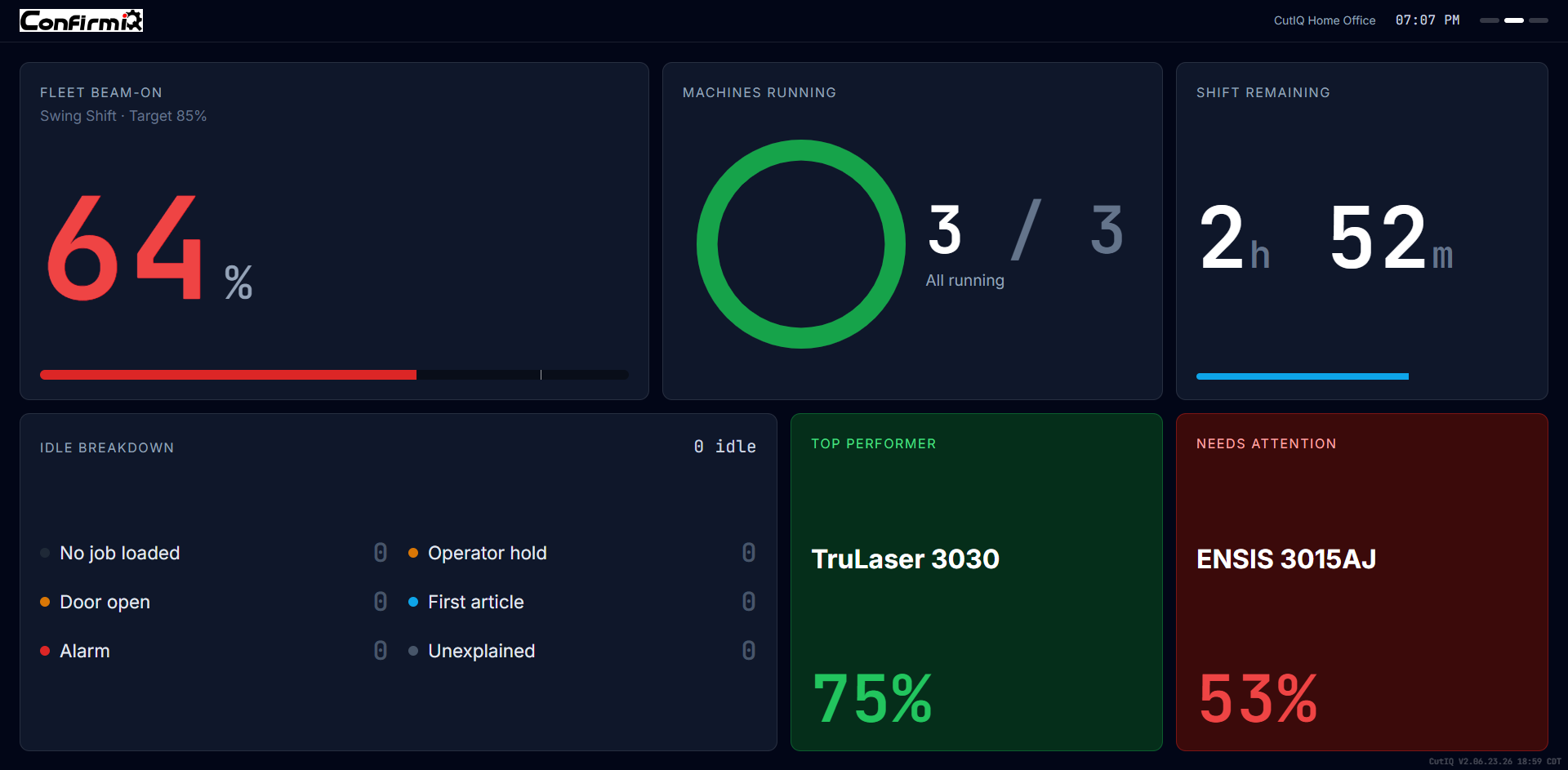
Task: Click the blue dot beside First article
Action: pos(413,602)
